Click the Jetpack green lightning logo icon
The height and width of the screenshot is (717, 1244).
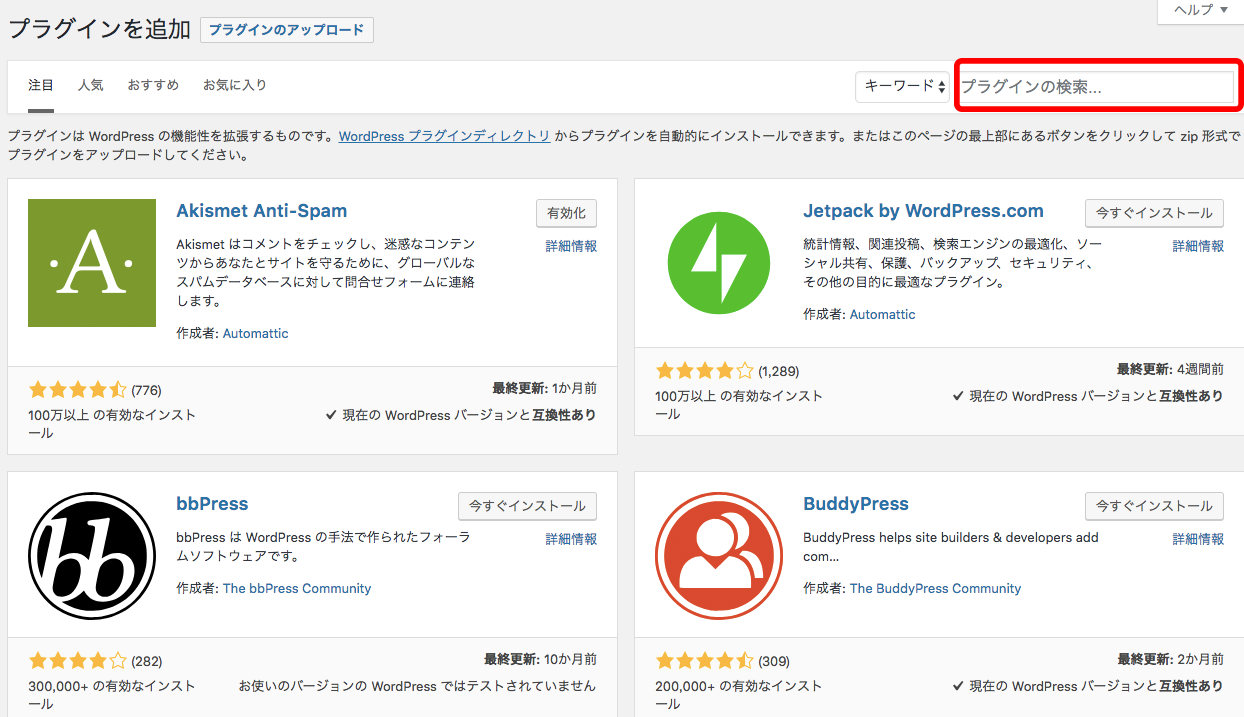click(x=719, y=263)
